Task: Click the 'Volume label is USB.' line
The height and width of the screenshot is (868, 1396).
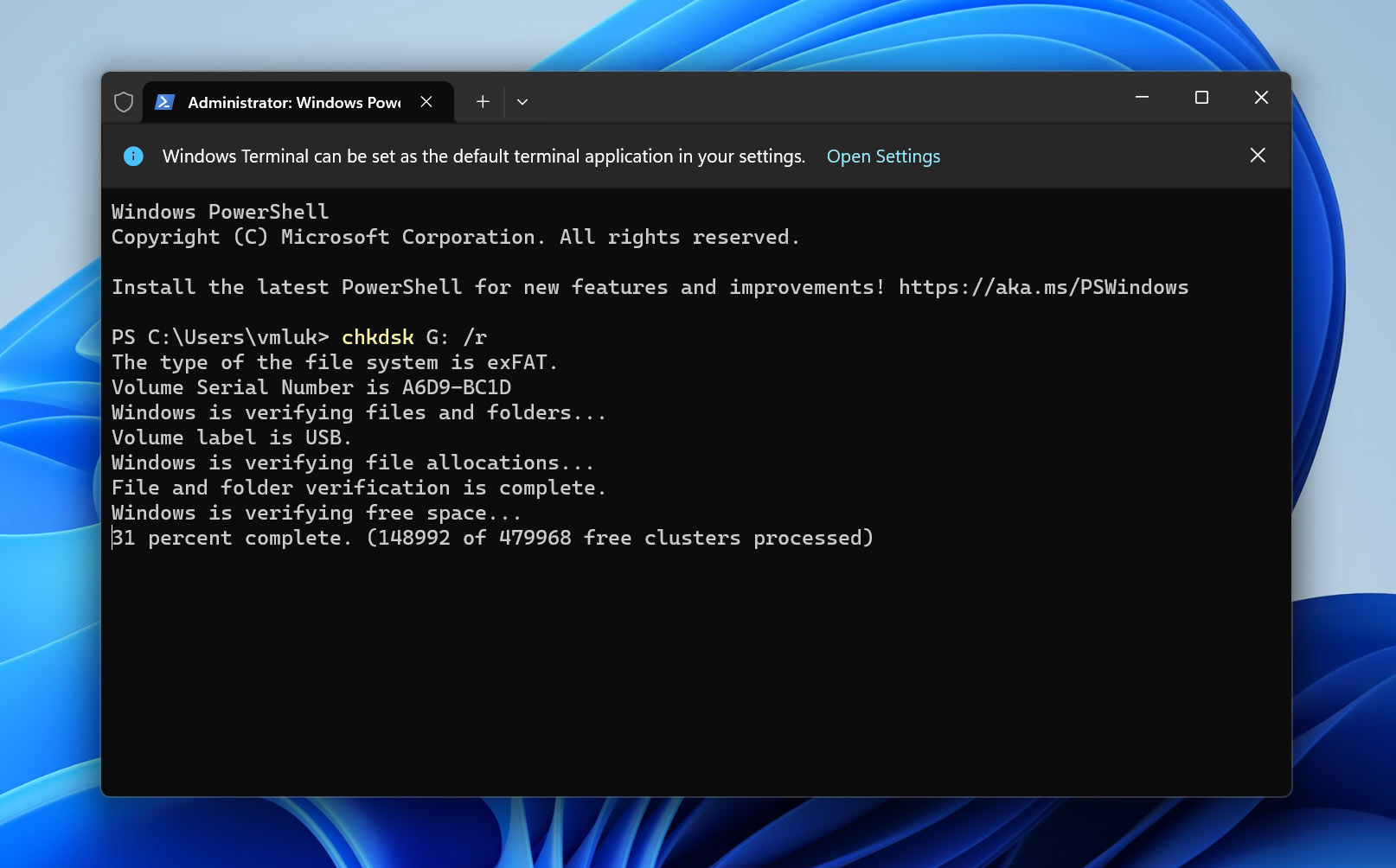Action: (232, 437)
